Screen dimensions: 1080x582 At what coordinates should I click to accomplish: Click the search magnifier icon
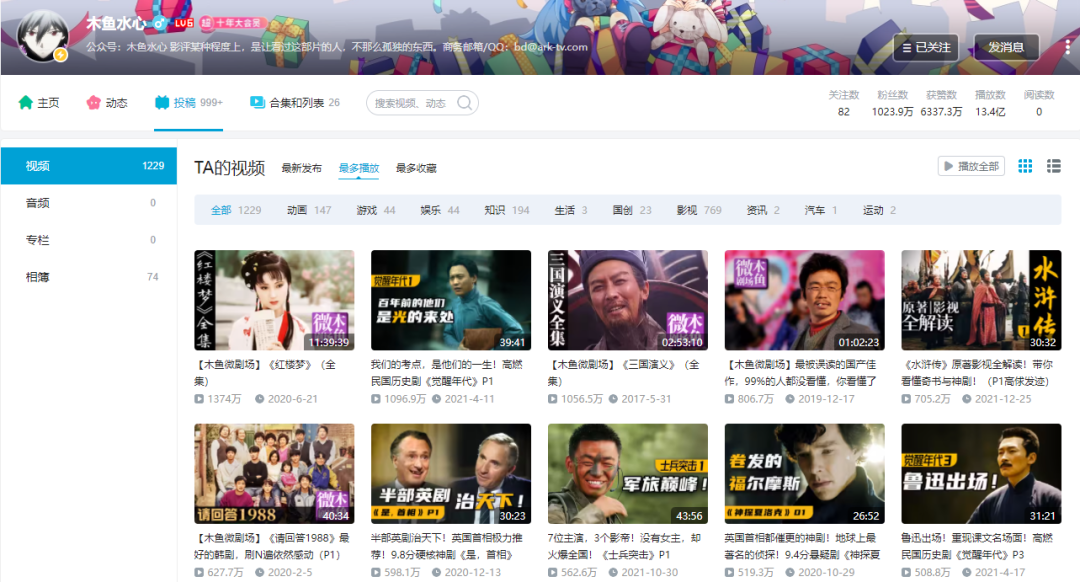[x=465, y=103]
